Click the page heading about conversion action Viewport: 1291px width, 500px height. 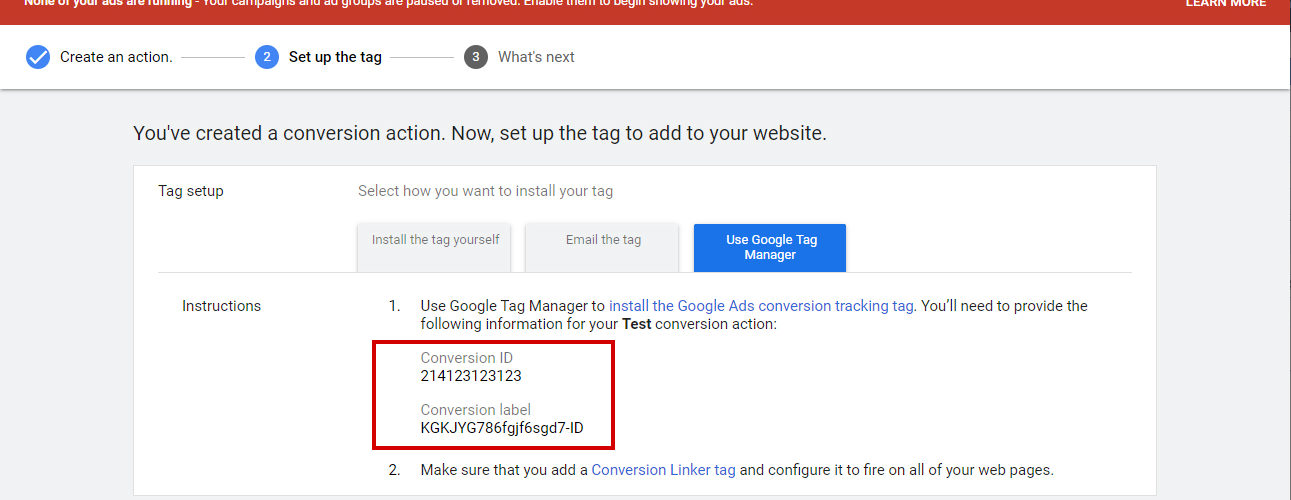pyautogui.click(x=480, y=133)
